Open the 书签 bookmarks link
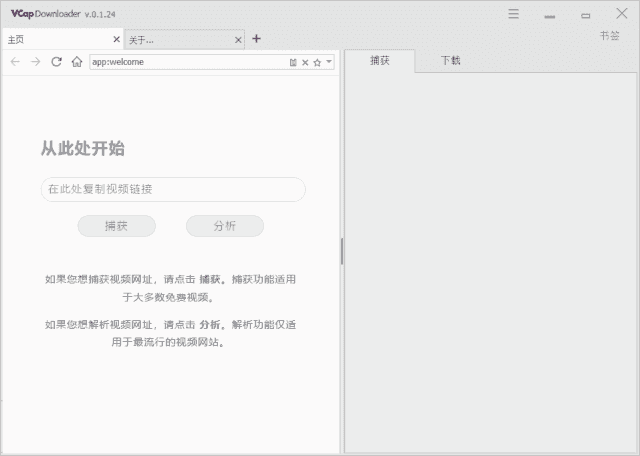Viewport: 640px width, 456px height. [x=609, y=35]
